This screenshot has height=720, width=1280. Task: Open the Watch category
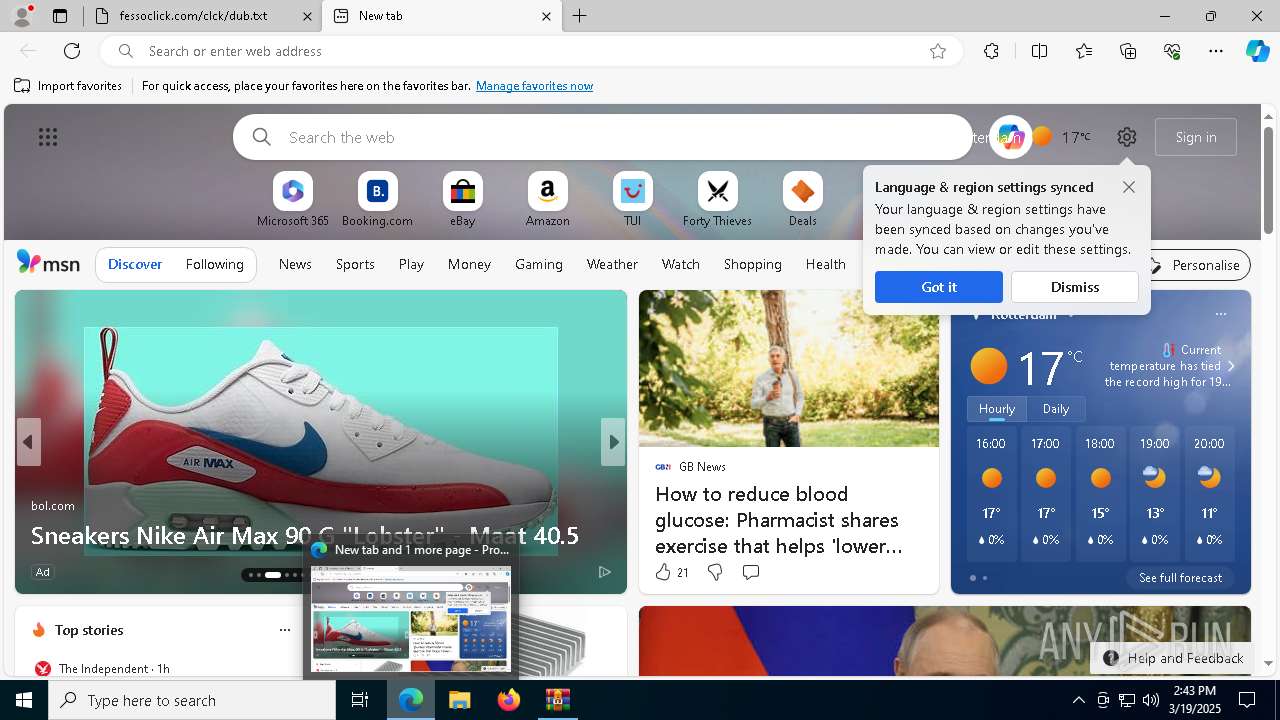(681, 264)
